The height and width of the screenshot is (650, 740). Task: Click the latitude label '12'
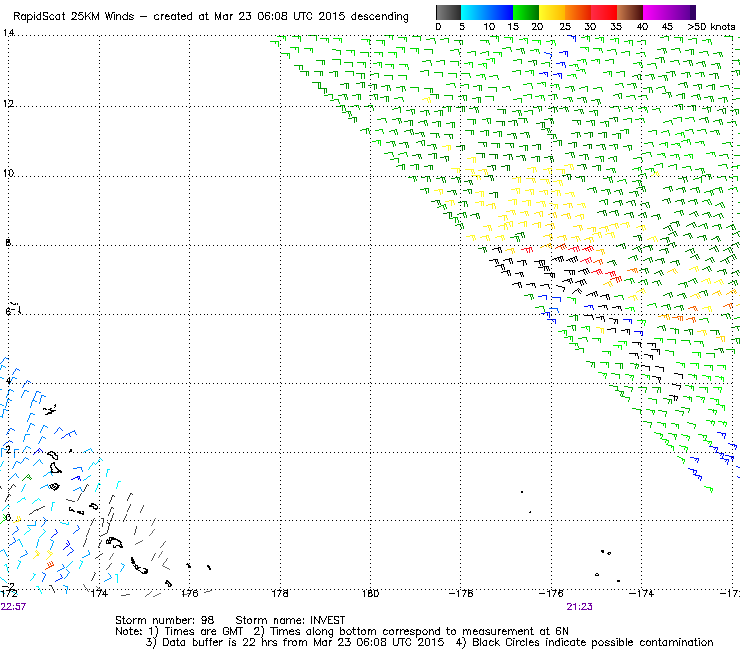8,103
